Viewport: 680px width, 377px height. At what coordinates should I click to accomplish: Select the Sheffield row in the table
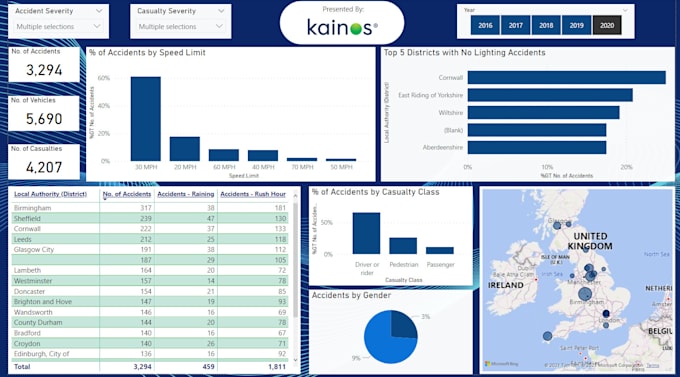[150, 218]
